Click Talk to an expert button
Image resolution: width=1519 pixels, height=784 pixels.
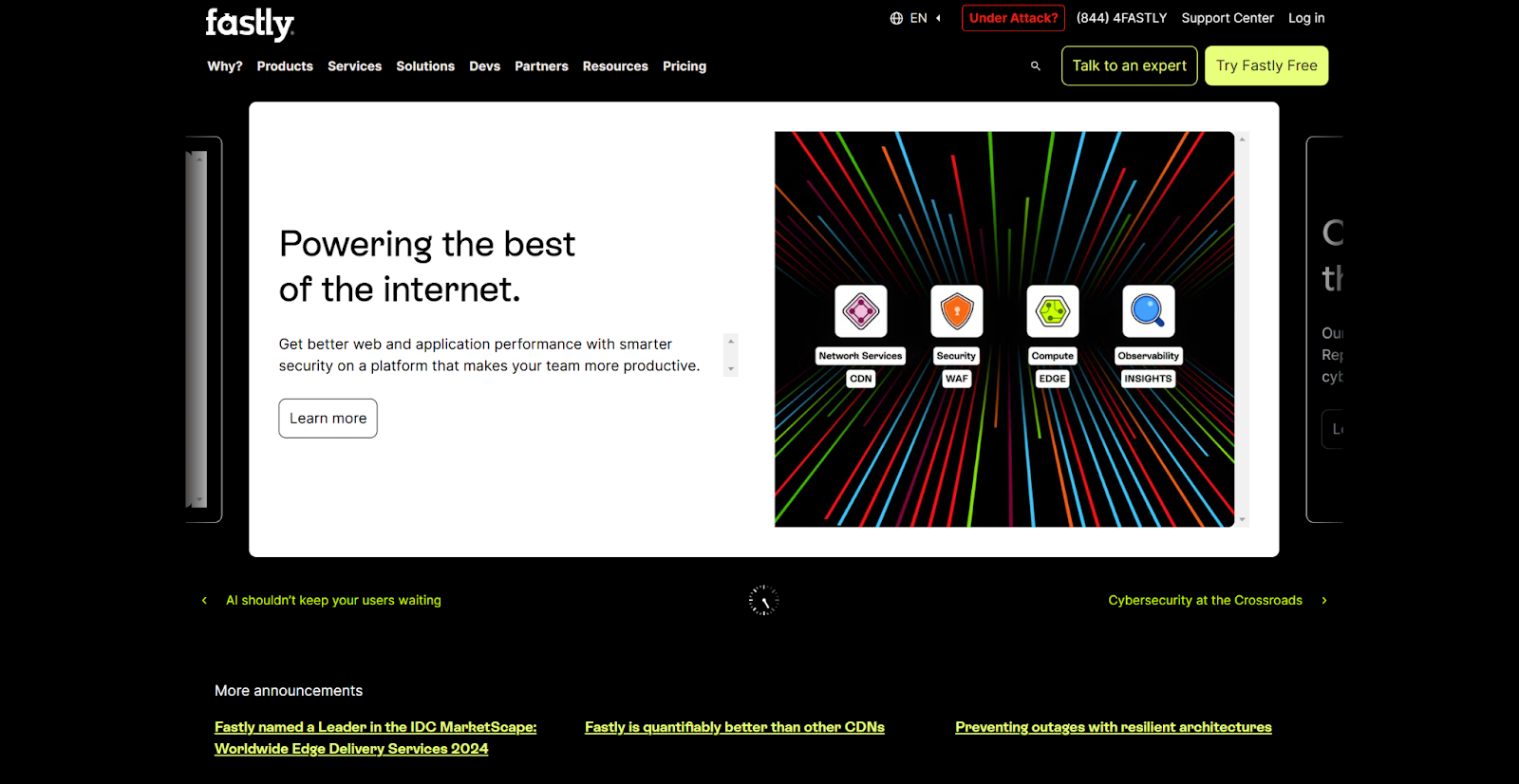click(x=1130, y=65)
